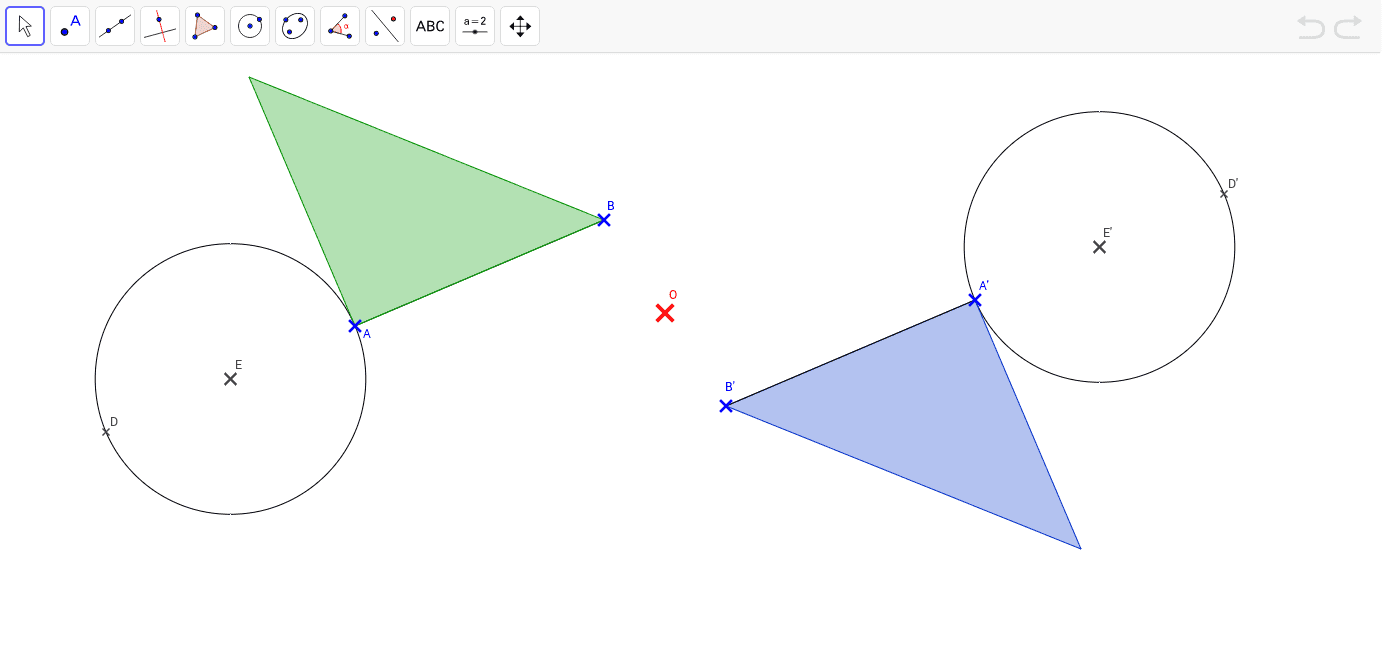
Task: Choose the Line through two points tool
Action: [x=115, y=26]
